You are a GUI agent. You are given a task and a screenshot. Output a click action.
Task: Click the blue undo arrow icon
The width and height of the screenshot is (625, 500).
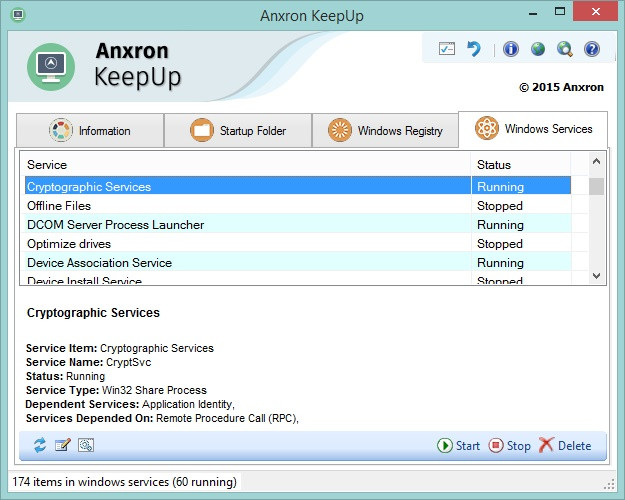pyautogui.click(x=474, y=49)
